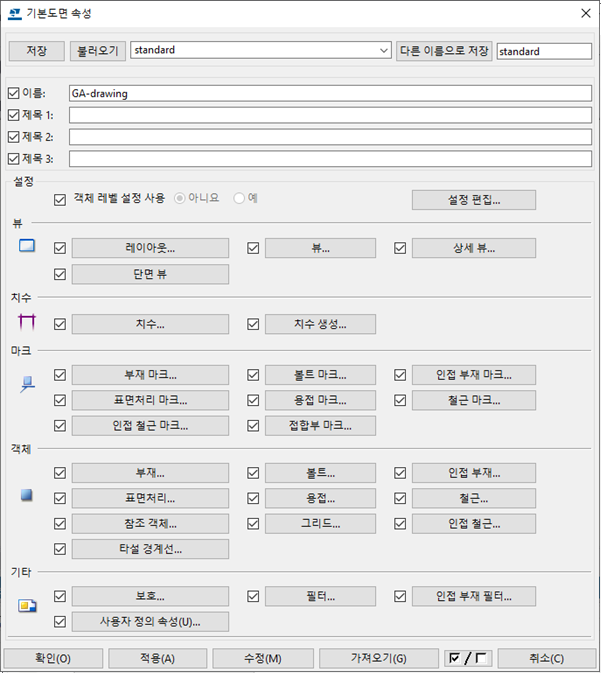Open the 치수 생성 dimensioning settings
The width and height of the screenshot is (601, 673).
point(320,324)
